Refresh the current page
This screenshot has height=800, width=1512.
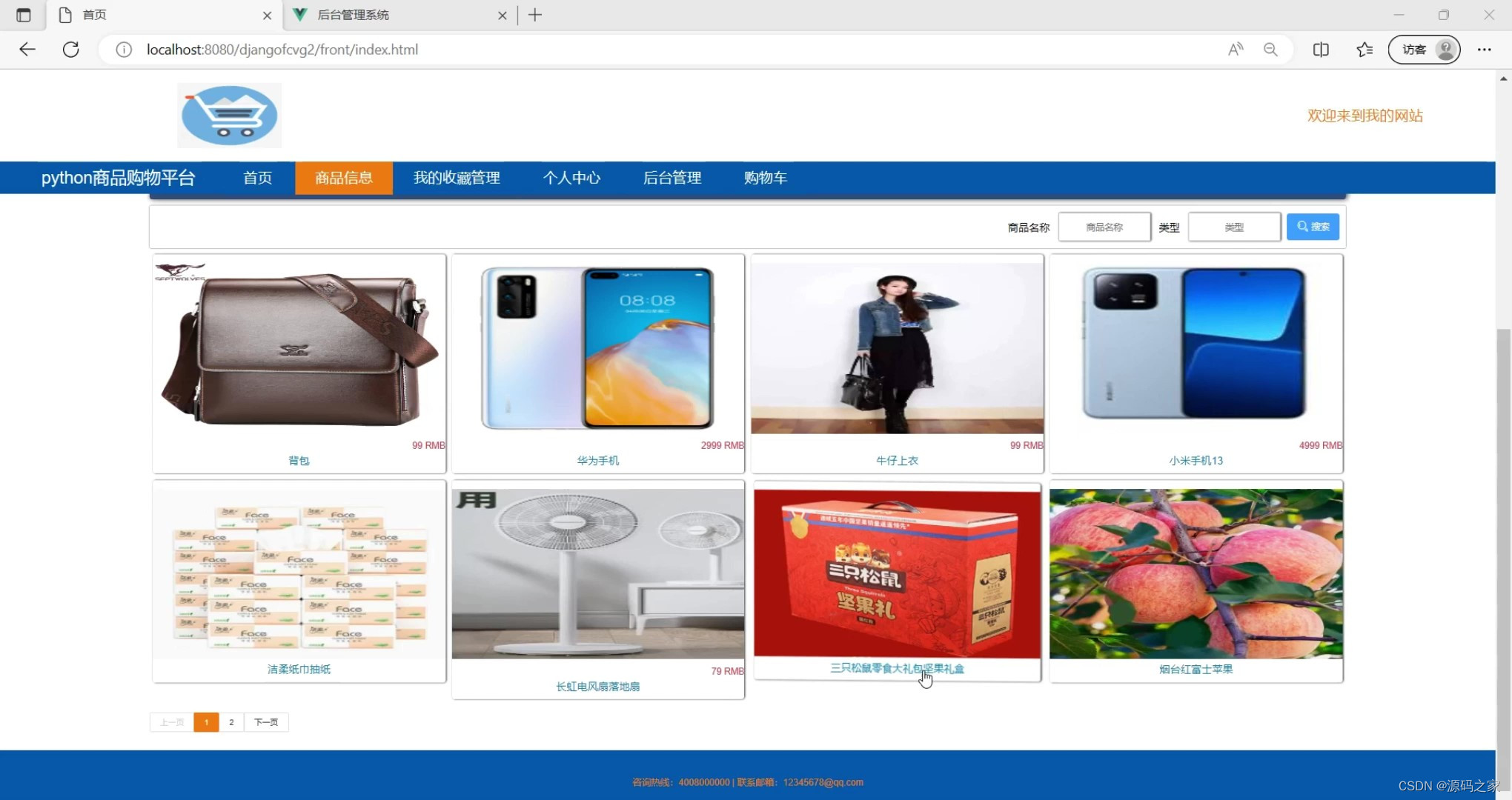coord(71,50)
